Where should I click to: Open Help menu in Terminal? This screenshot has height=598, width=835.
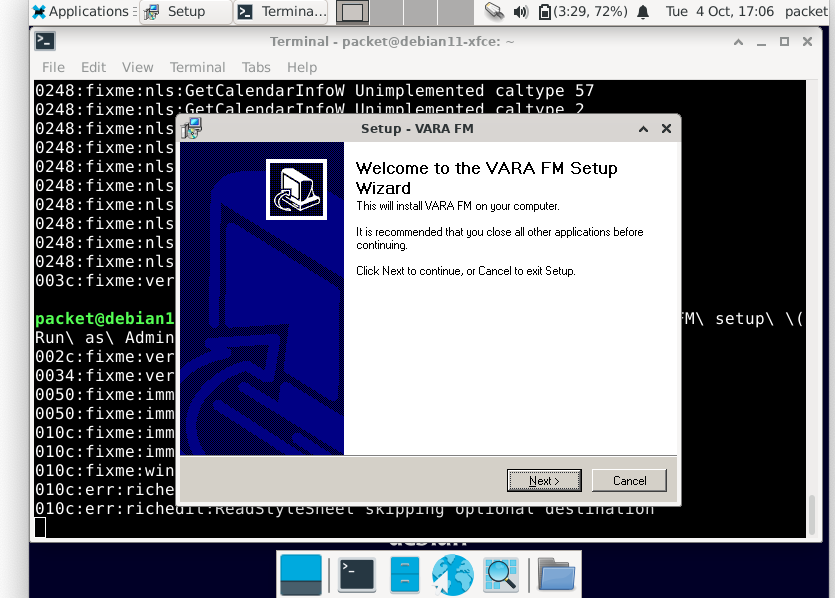302,67
